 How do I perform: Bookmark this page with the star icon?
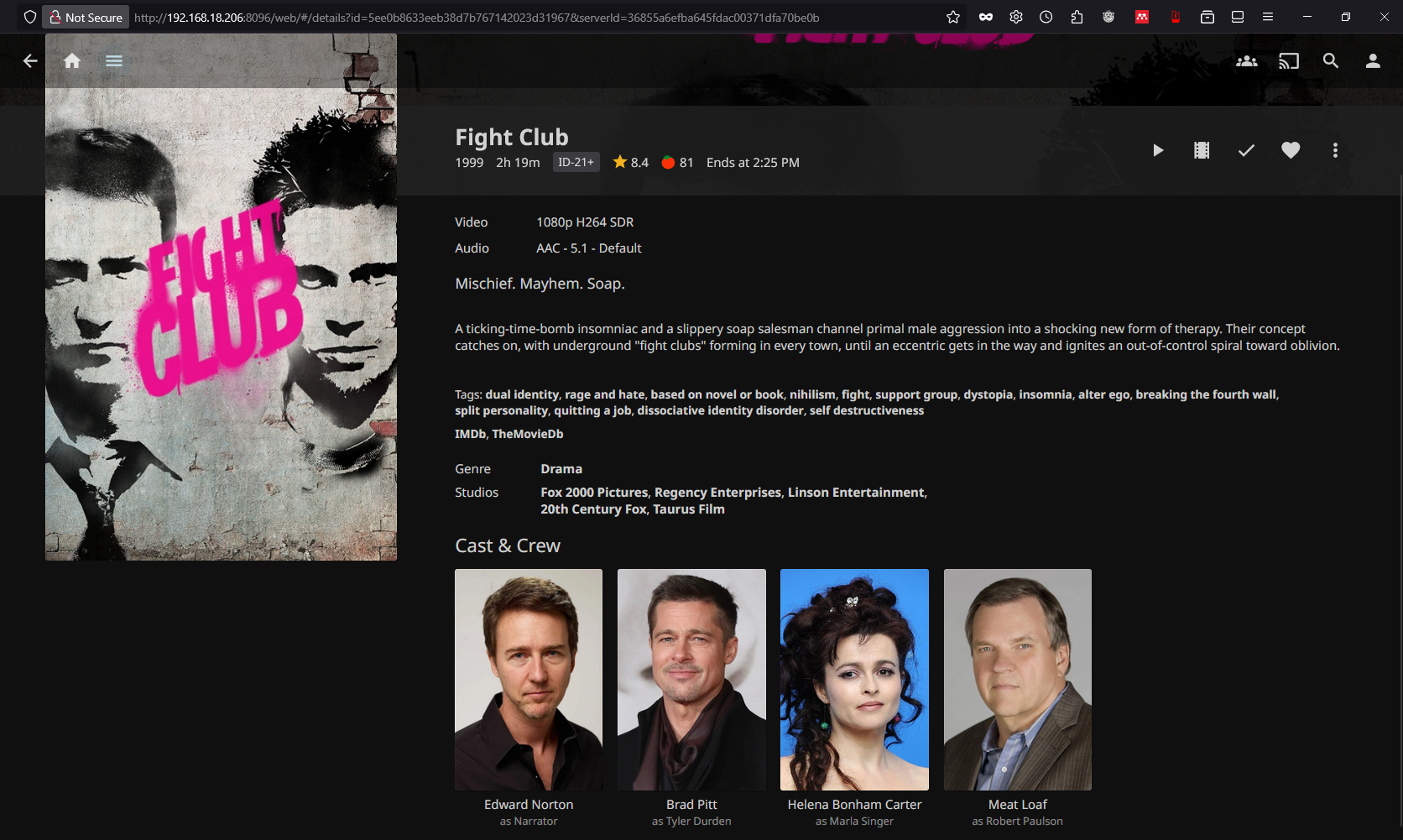(953, 17)
